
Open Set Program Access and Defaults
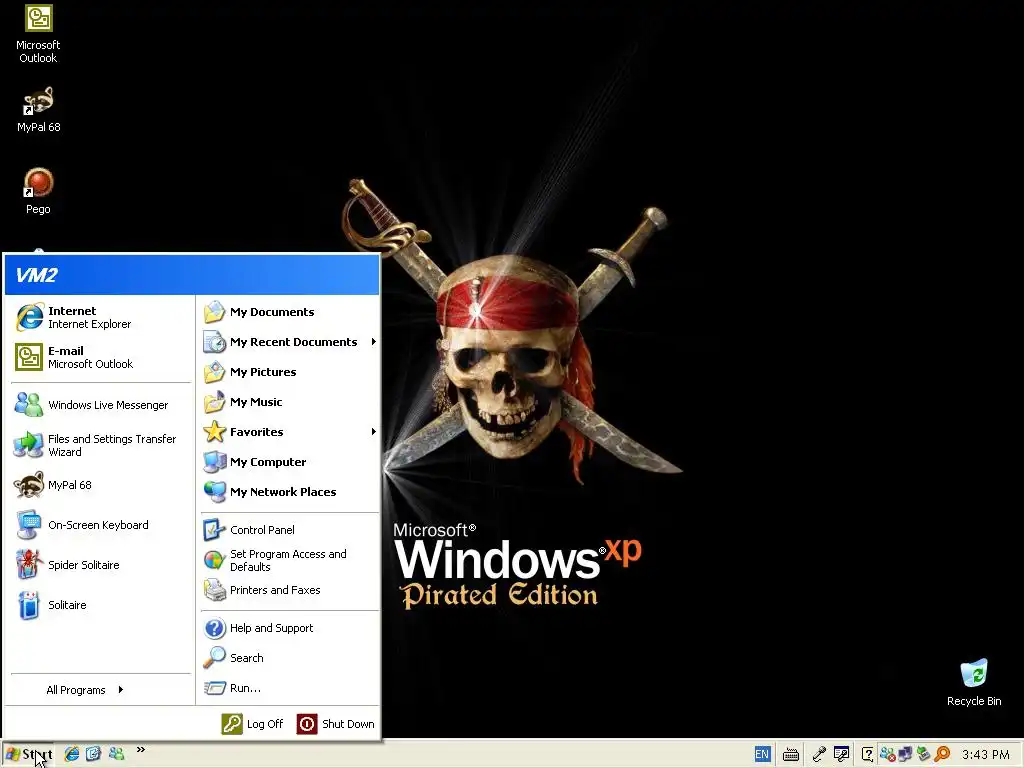[289, 560]
